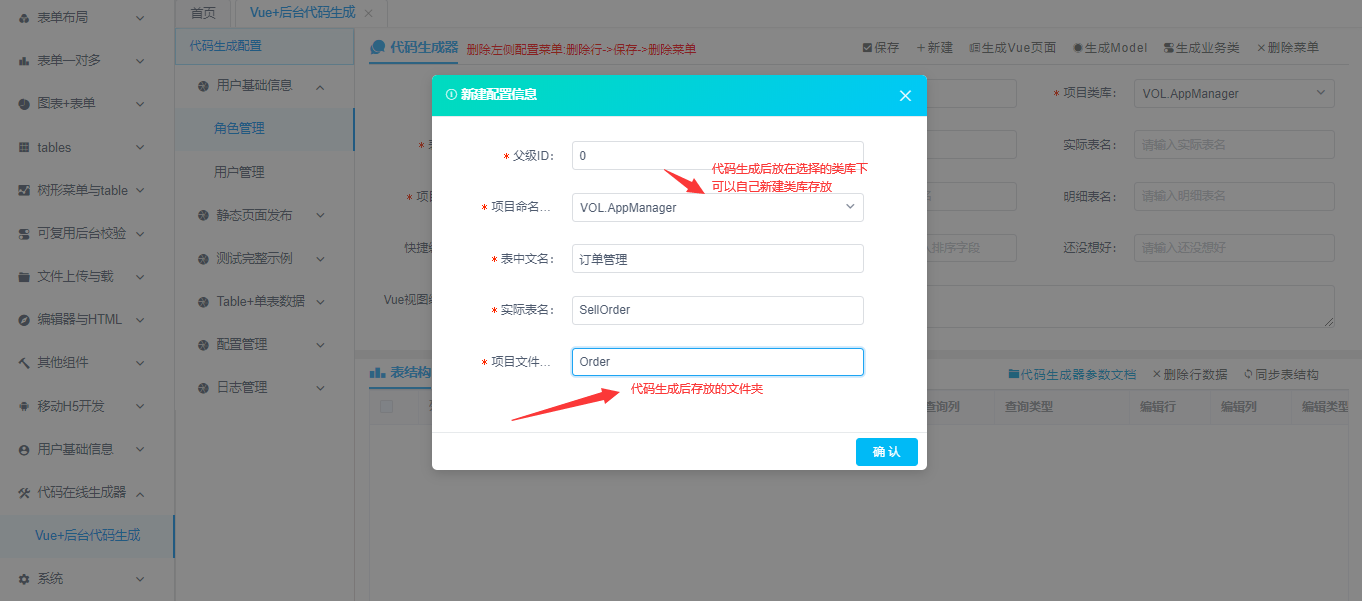Select the Vue+后台代码生成 tab
This screenshot has height=601, width=1362.
click(302, 13)
